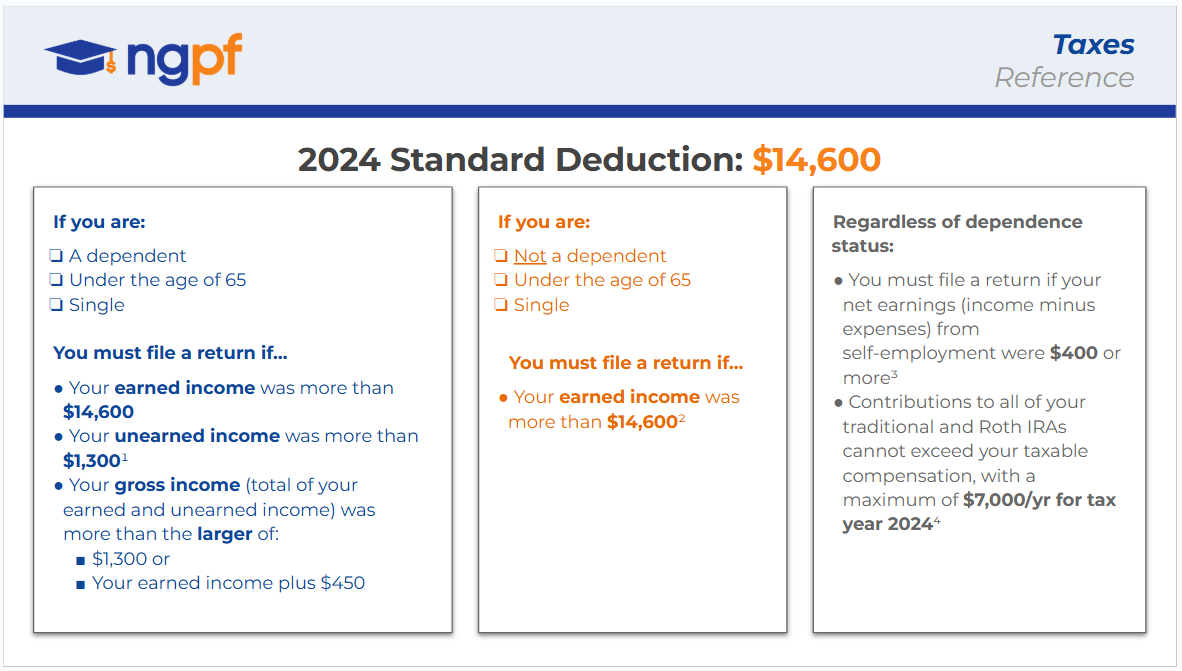Select 'Your earned income plus $450' sub-bullet
The width and height of the screenshot is (1182, 671).
click(x=228, y=583)
